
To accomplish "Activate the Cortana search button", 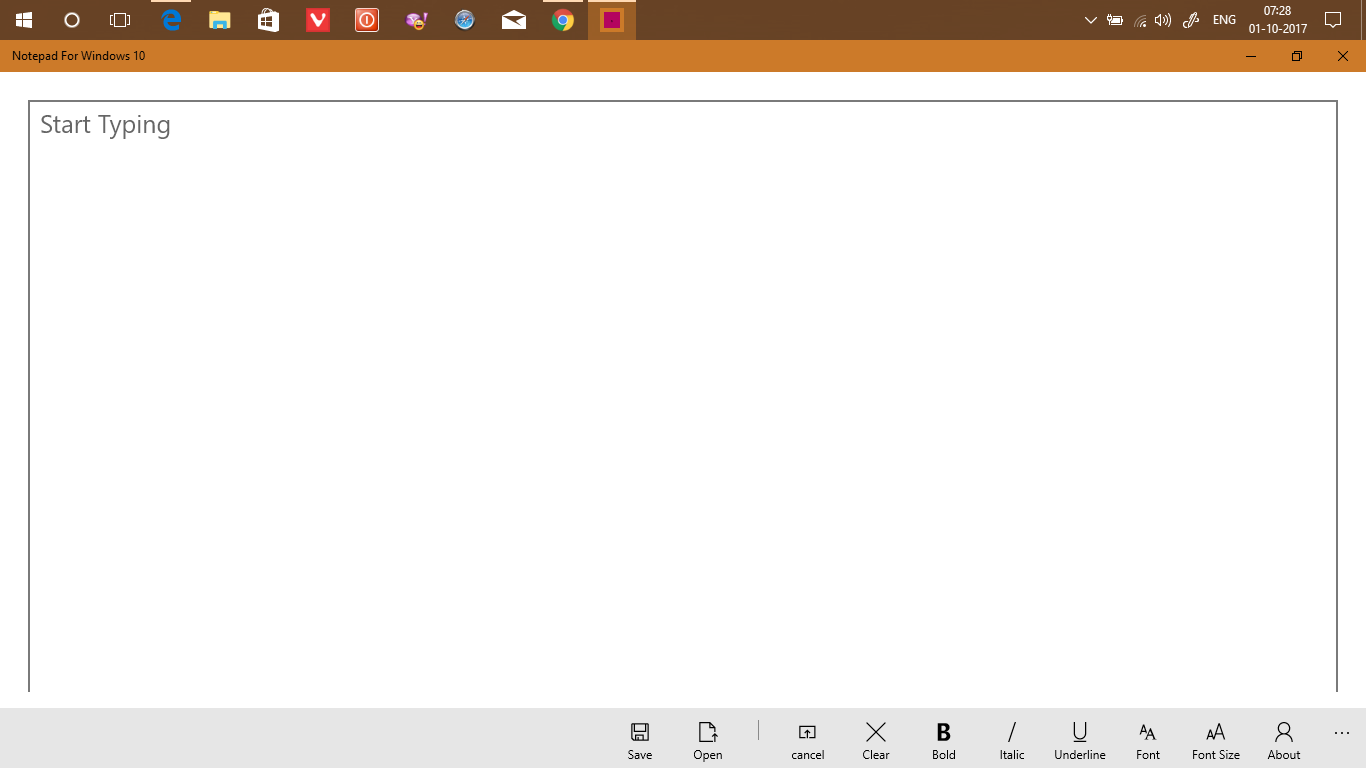I will click(70, 19).
